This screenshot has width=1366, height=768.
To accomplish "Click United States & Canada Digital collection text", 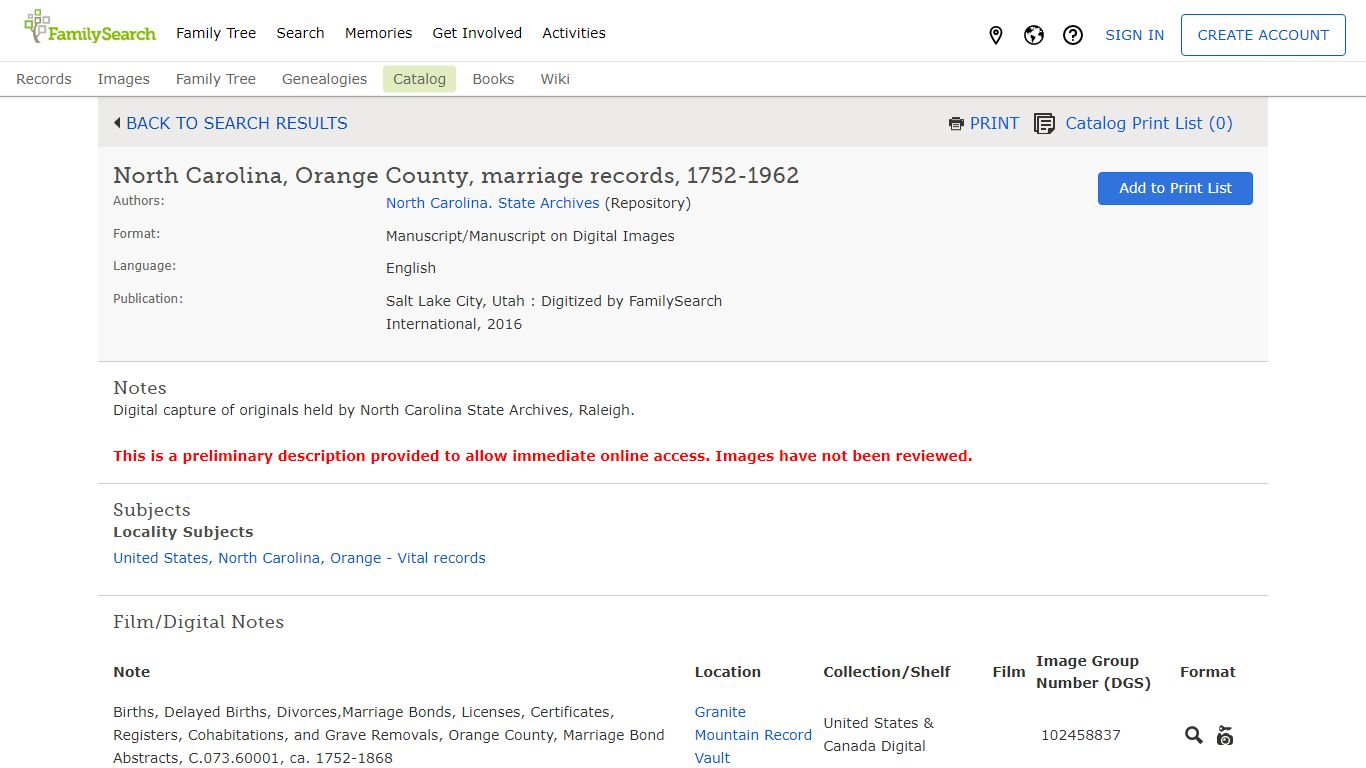I will tap(879, 735).
